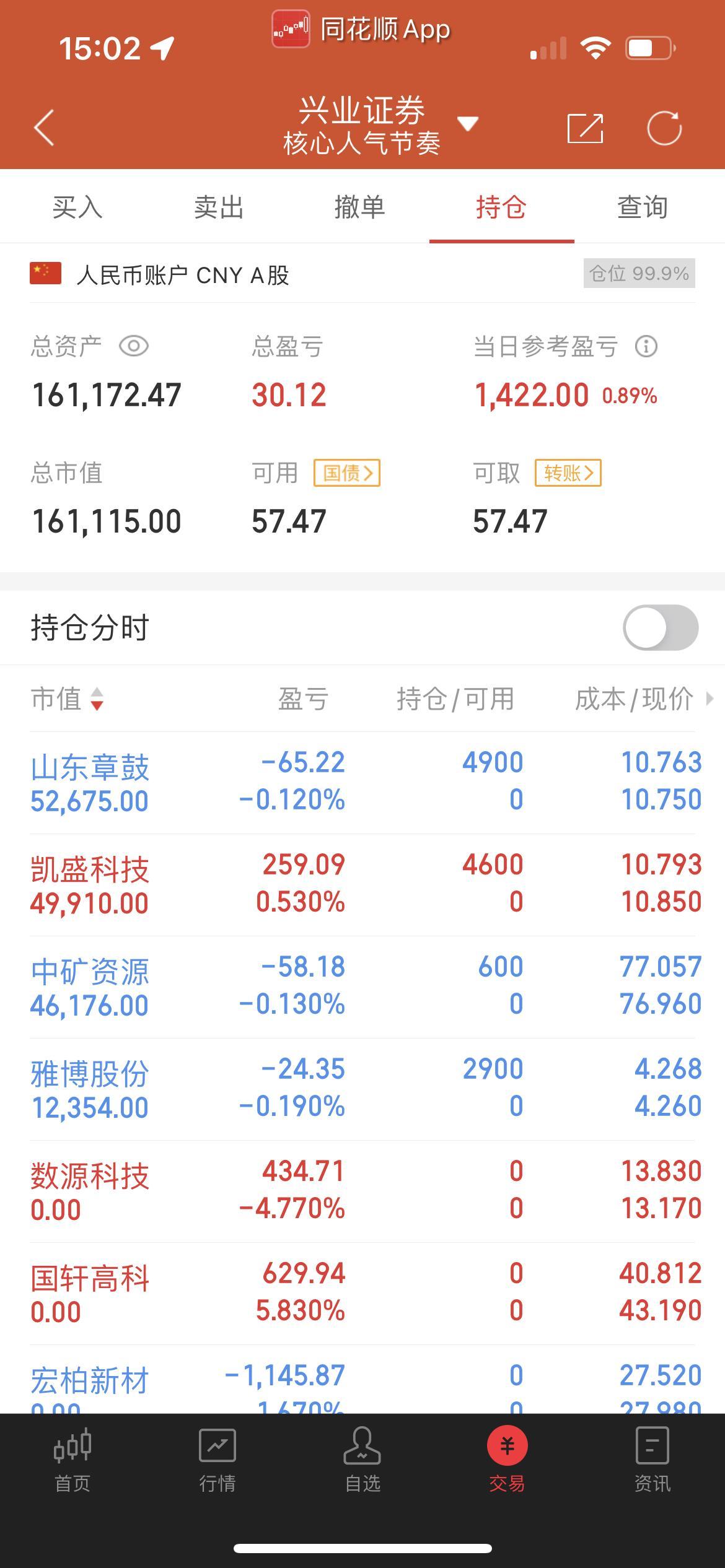Switch to 买入 tab
725x1568 pixels.
click(77, 207)
